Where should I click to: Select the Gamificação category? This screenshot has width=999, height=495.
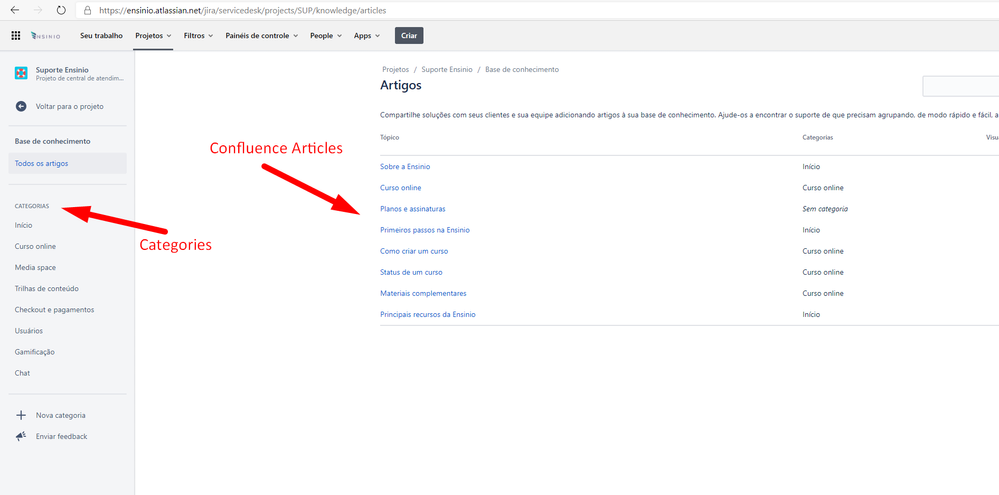[34, 352]
